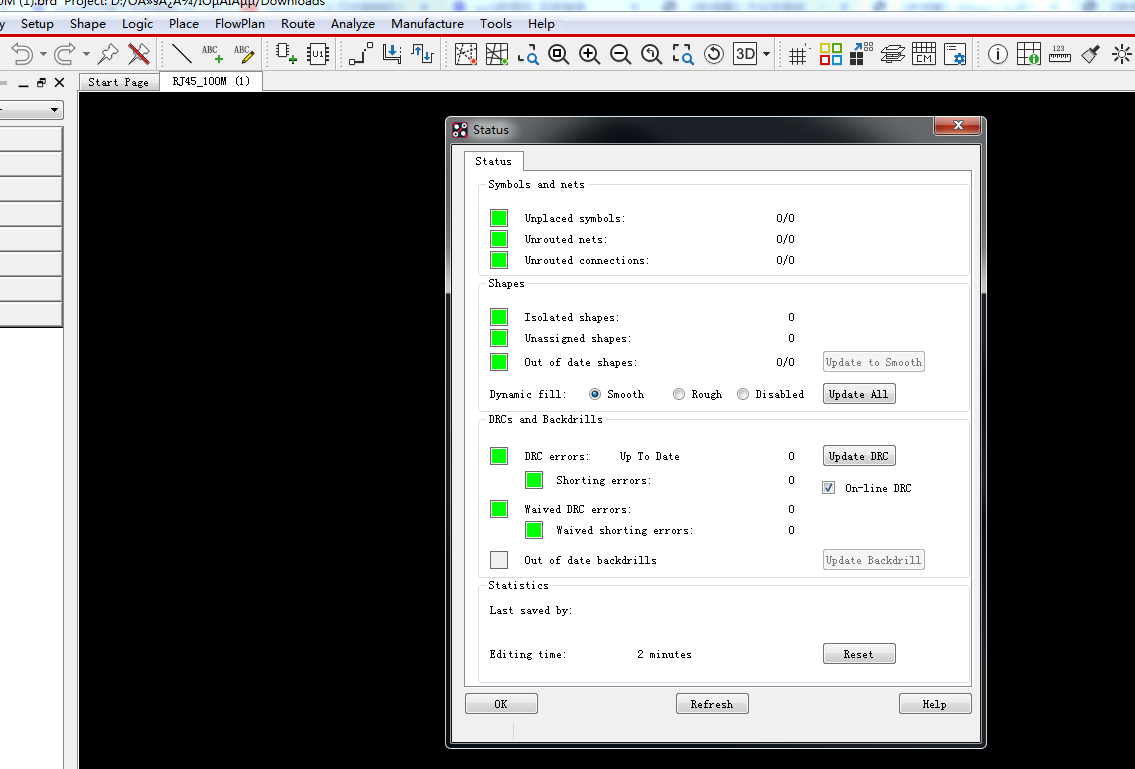Click the Unrats All icon
Screen dimensions: 1135x769
465,54
